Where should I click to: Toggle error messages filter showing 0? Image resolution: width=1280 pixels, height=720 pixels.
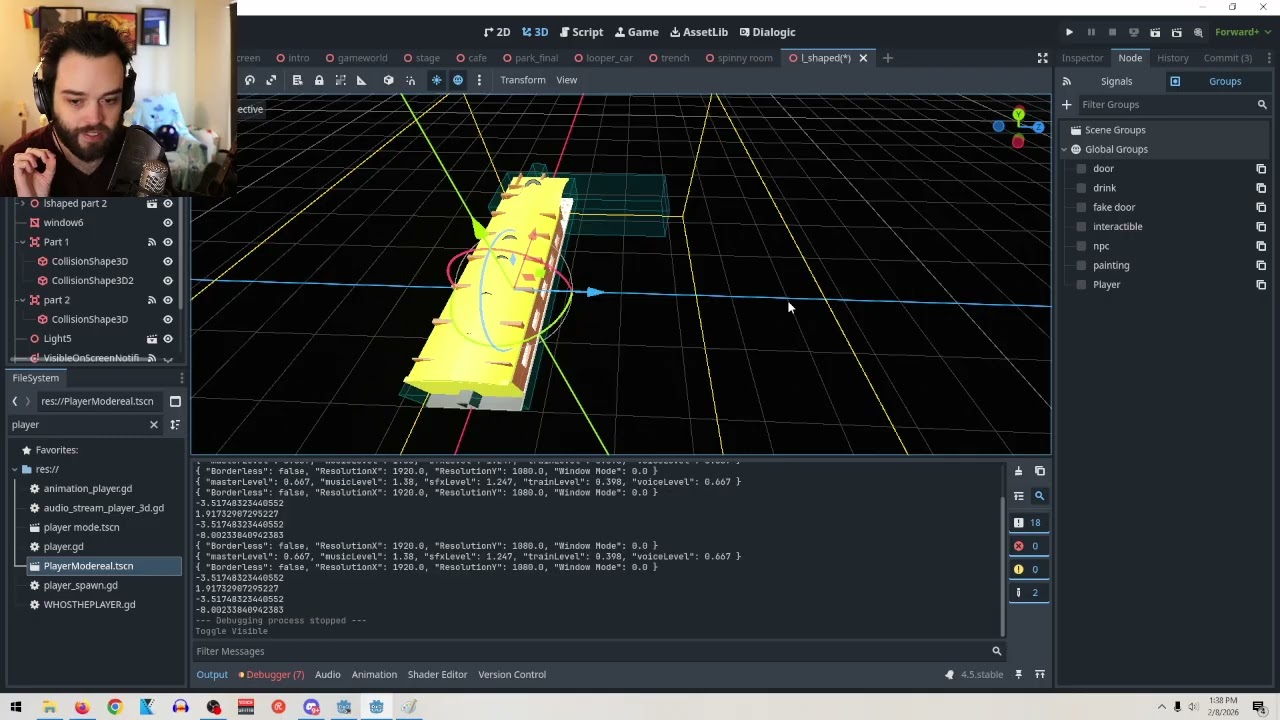1027,546
